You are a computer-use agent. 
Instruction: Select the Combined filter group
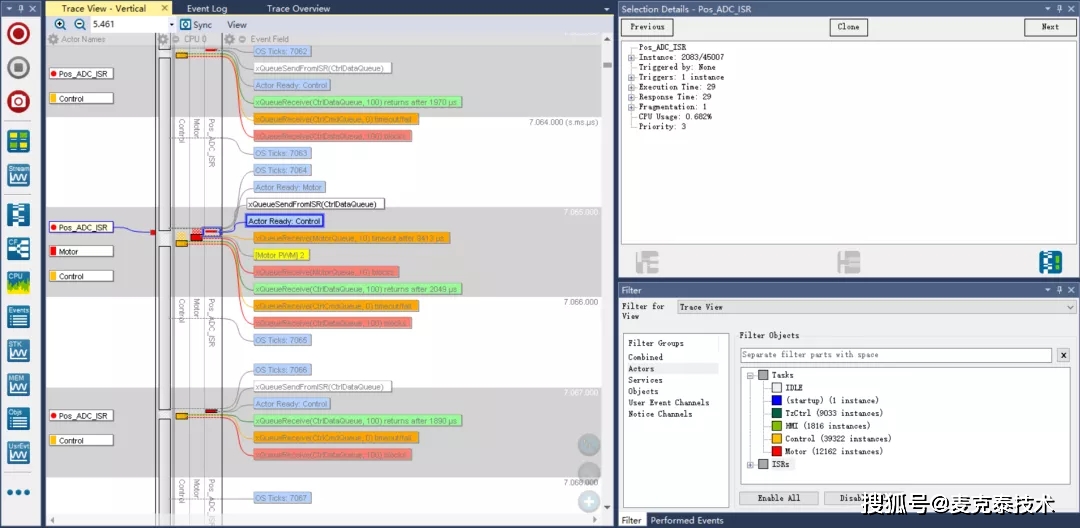645,357
